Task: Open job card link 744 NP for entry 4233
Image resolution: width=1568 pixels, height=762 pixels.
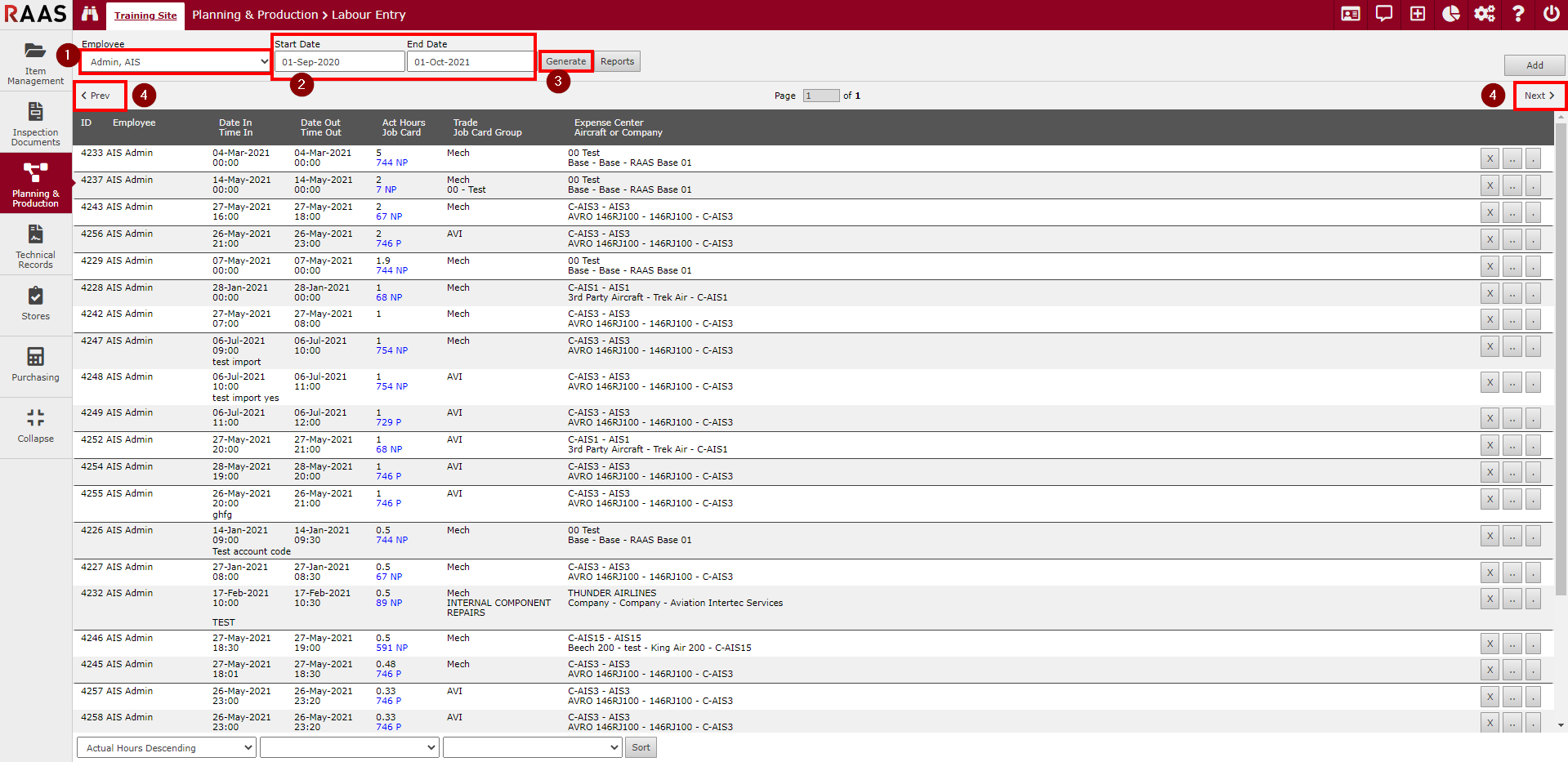Action: 391,163
